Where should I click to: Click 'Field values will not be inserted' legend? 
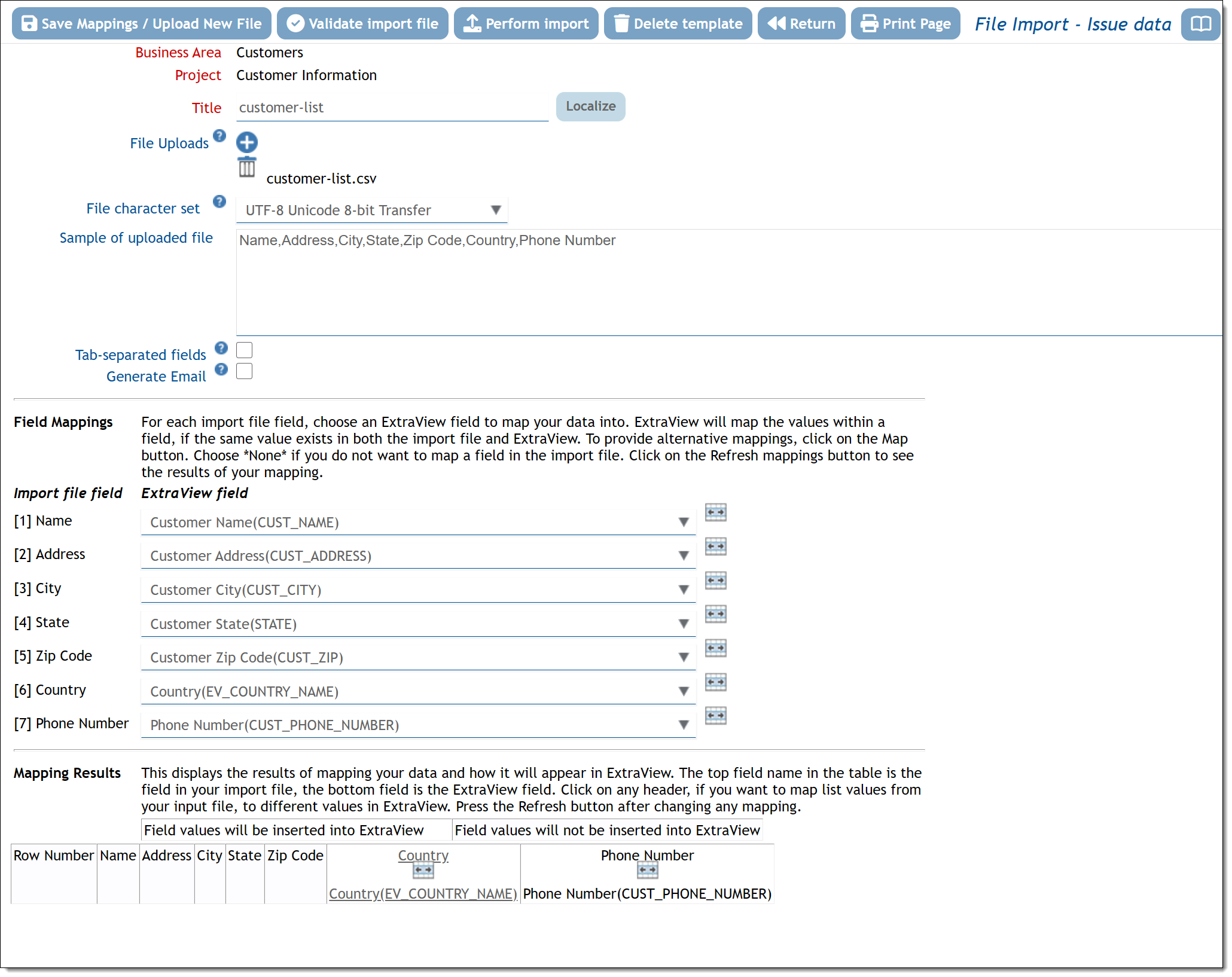tap(607, 831)
